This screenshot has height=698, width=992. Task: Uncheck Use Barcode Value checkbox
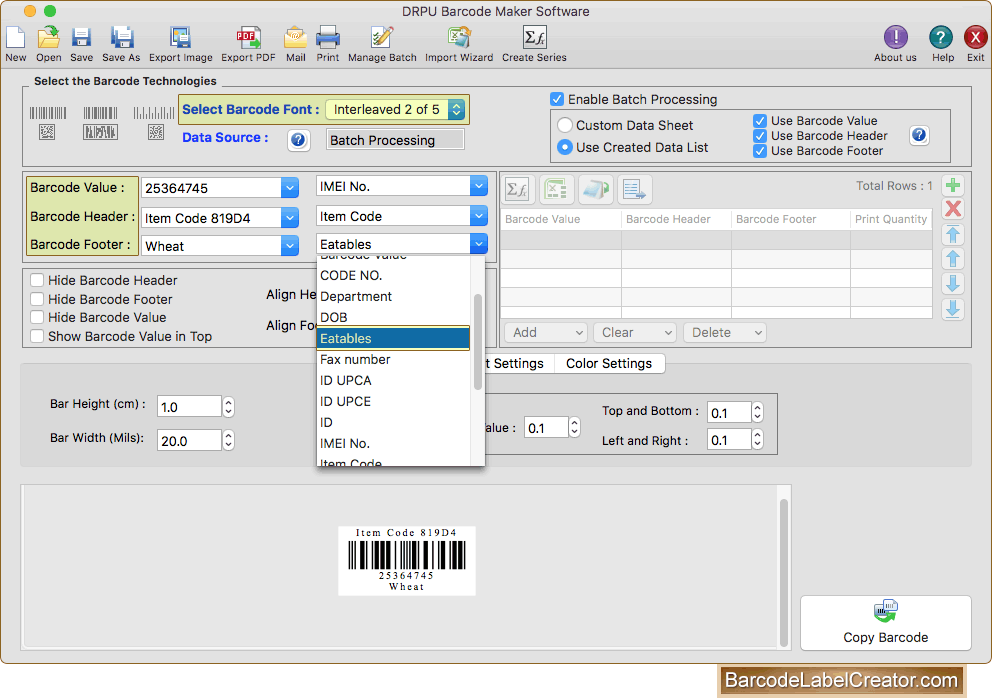pyautogui.click(x=760, y=121)
